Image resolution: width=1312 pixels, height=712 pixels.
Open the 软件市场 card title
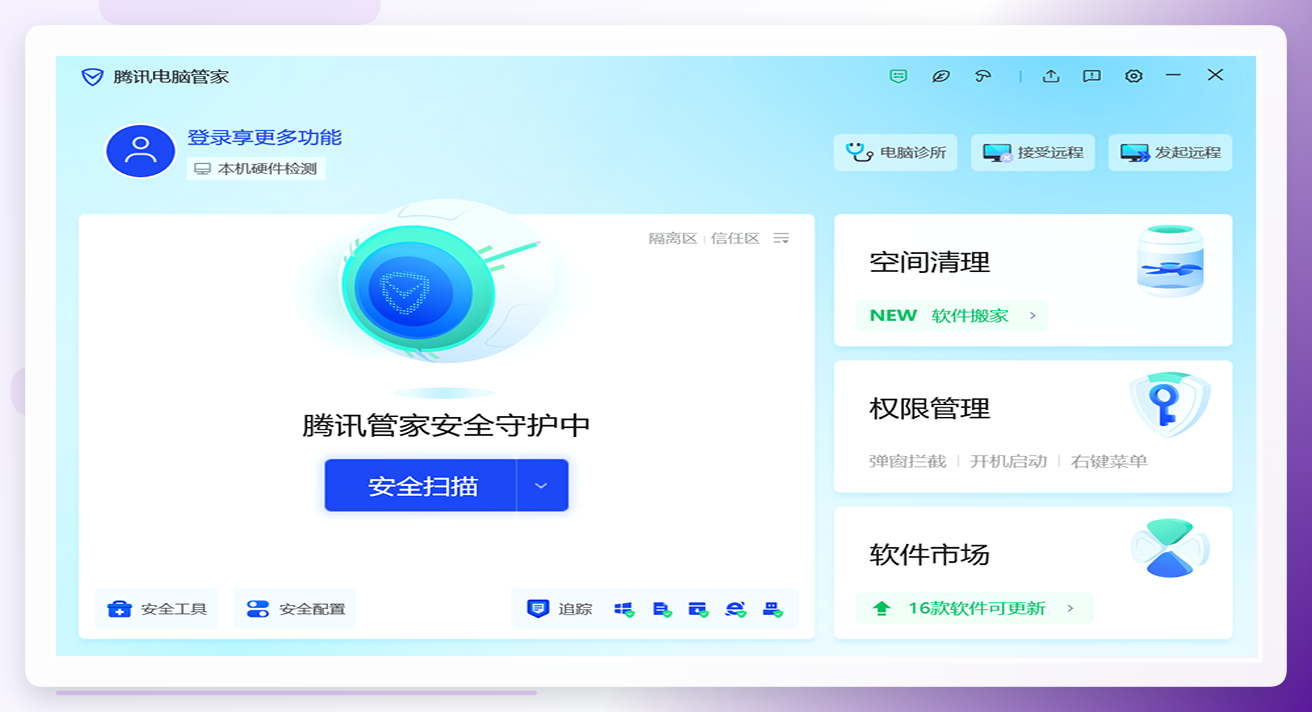pos(930,554)
